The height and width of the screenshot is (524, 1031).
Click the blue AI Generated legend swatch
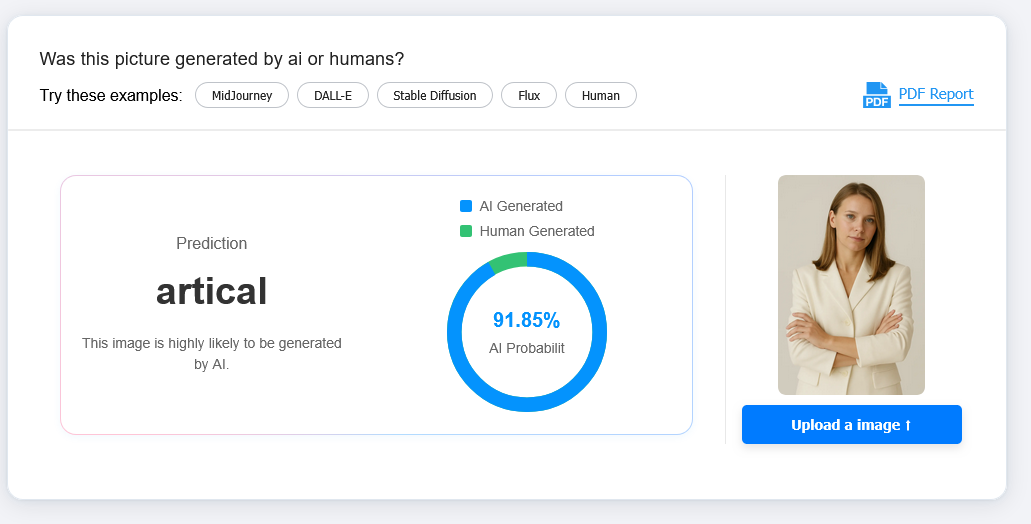point(466,206)
